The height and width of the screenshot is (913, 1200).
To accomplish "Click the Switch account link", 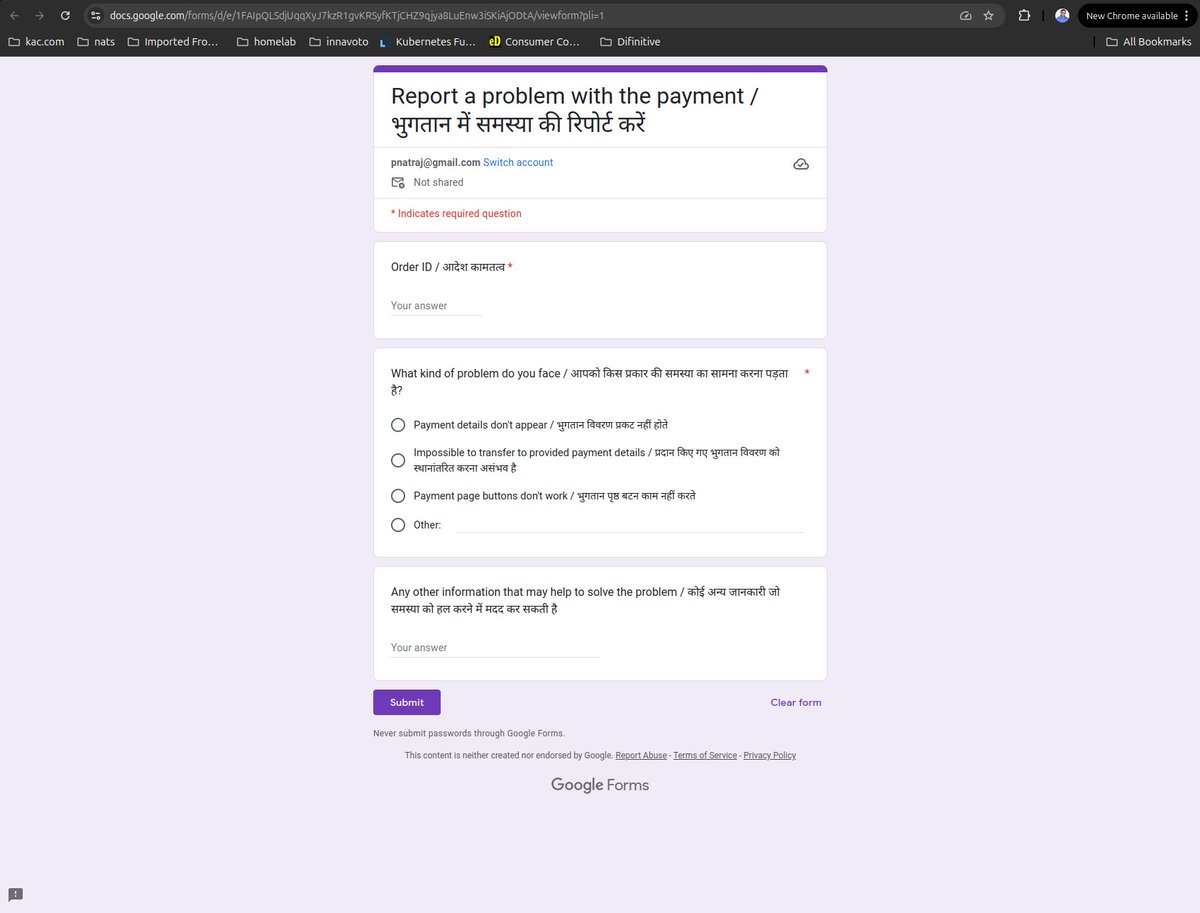I will pyautogui.click(x=518, y=162).
